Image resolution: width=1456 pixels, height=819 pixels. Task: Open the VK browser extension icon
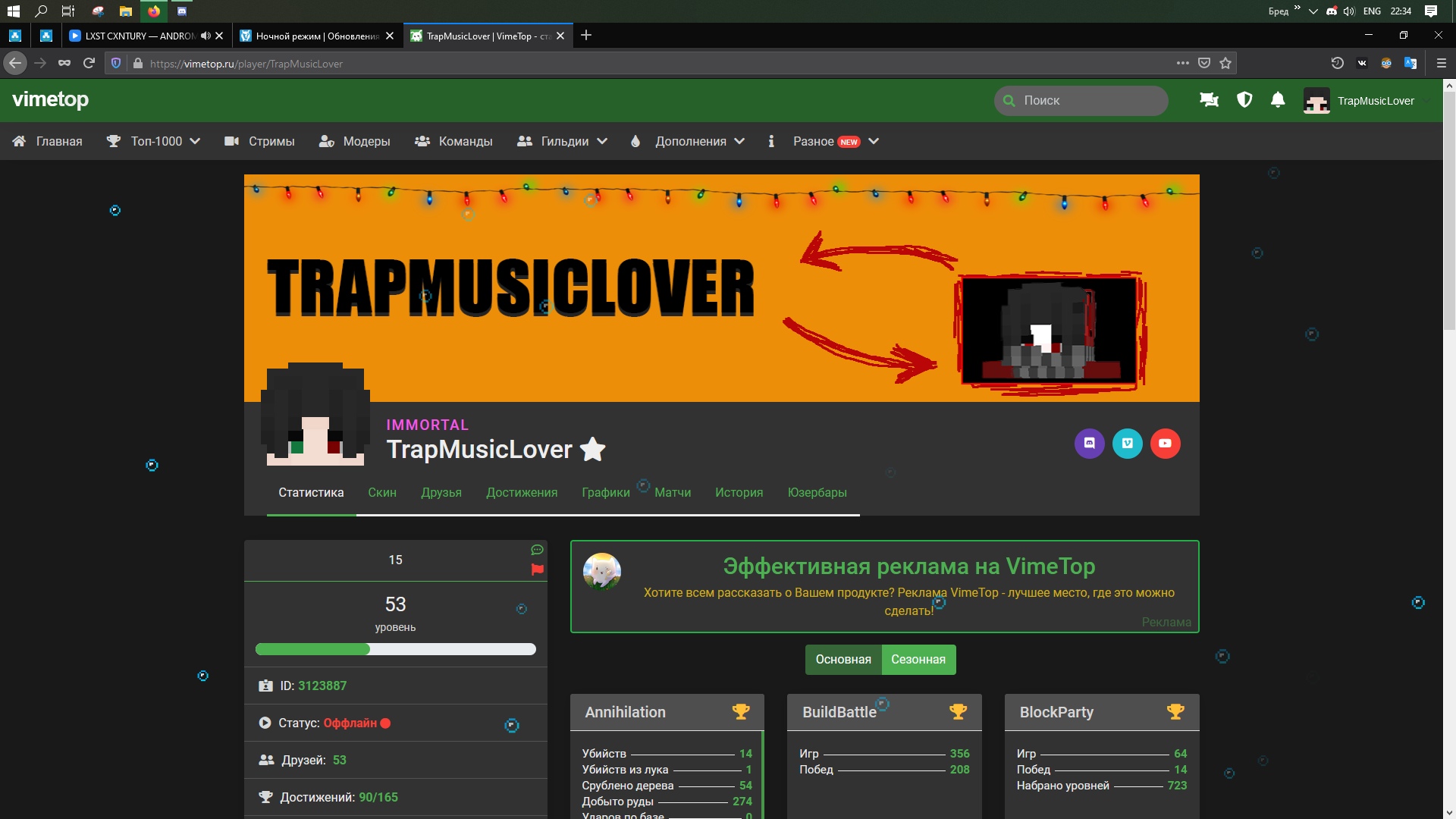[x=1362, y=64]
